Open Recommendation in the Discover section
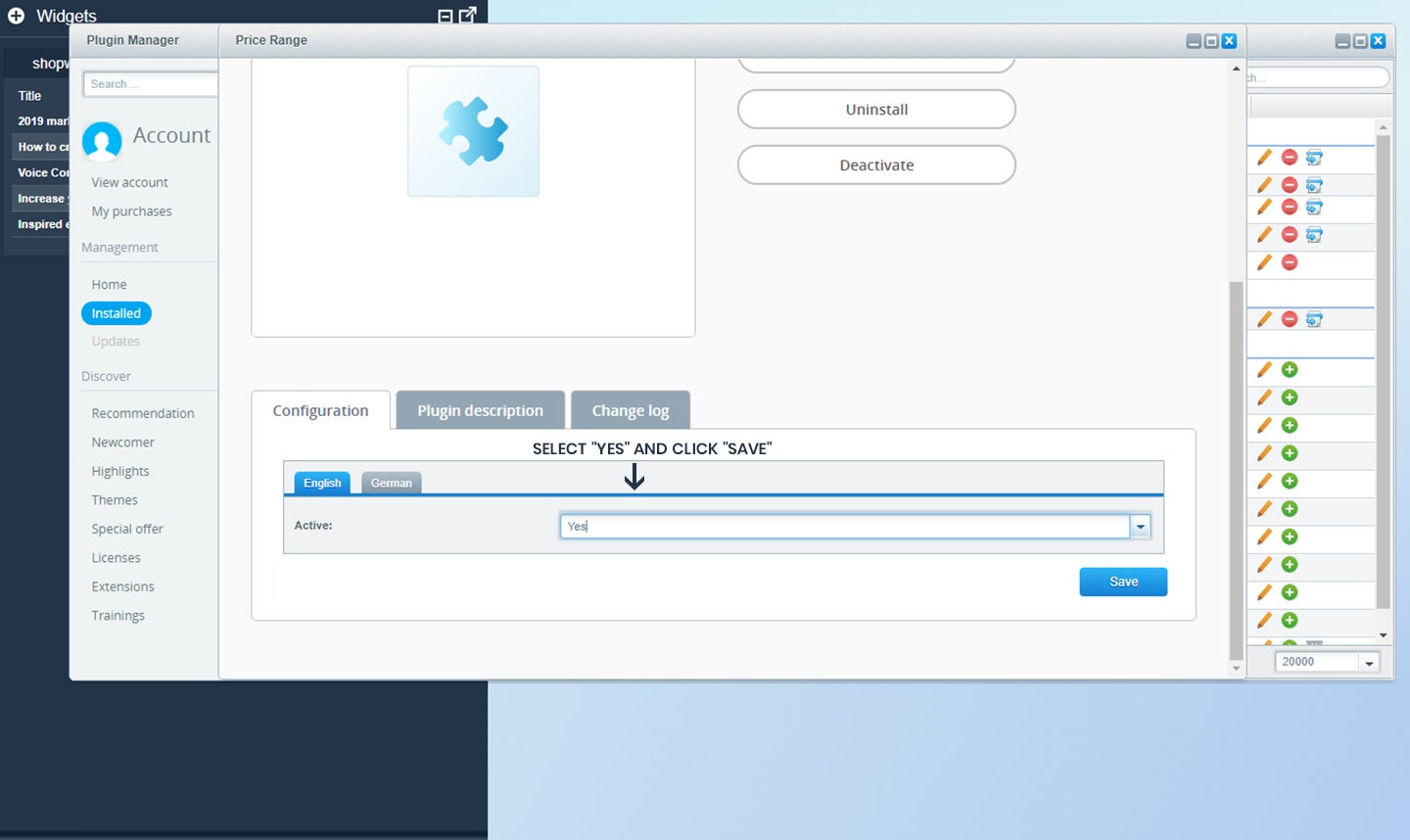This screenshot has height=840, width=1410. click(143, 414)
